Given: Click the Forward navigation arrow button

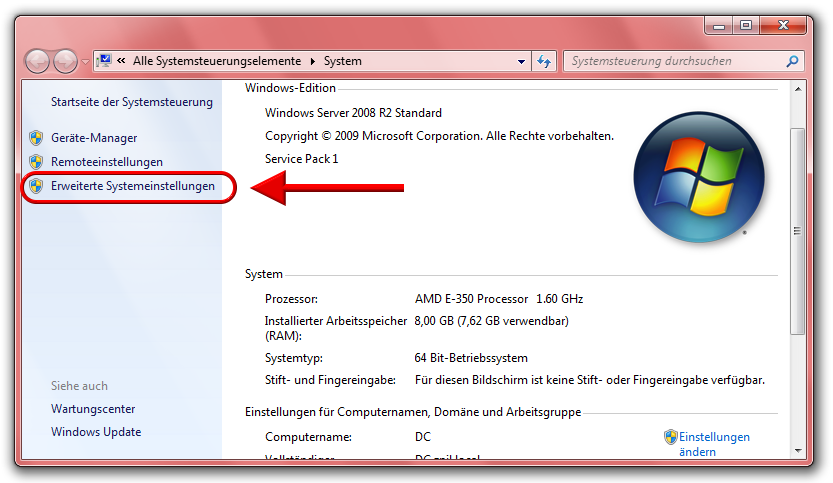Looking at the screenshot, I should pyautogui.click(x=65, y=61).
